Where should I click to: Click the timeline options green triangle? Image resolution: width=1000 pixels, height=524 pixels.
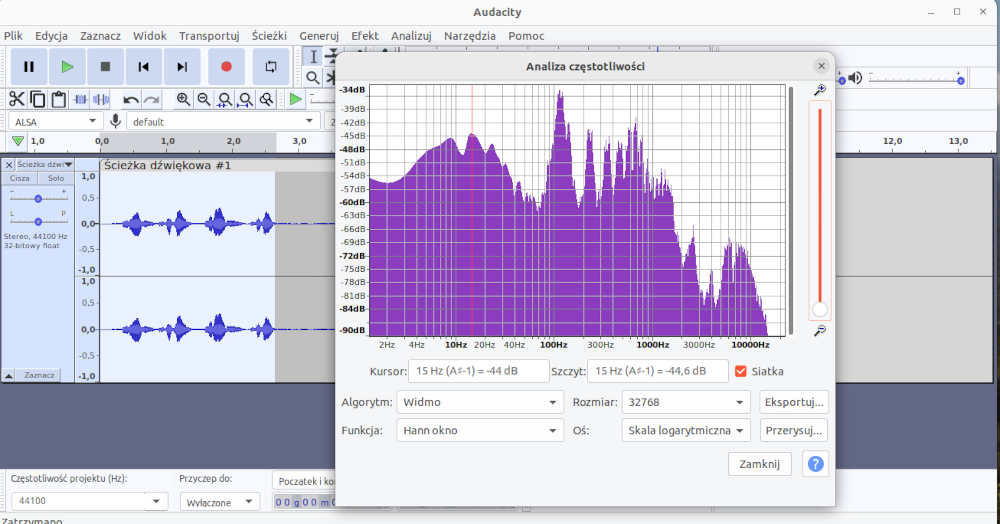point(18,141)
